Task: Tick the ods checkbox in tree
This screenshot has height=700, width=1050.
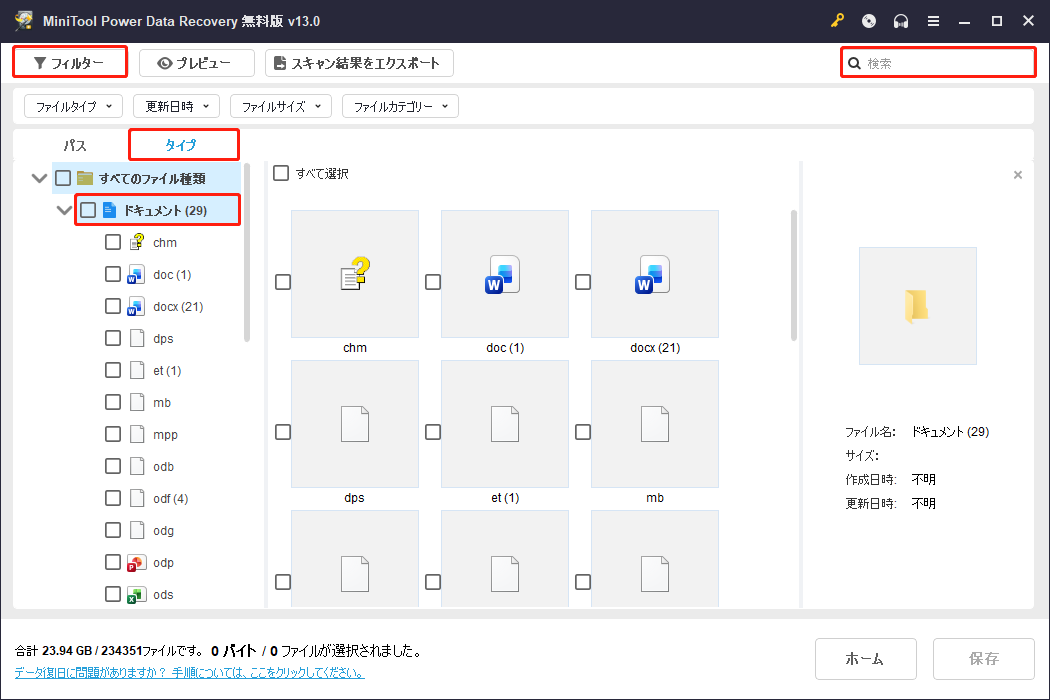Action: [x=112, y=594]
